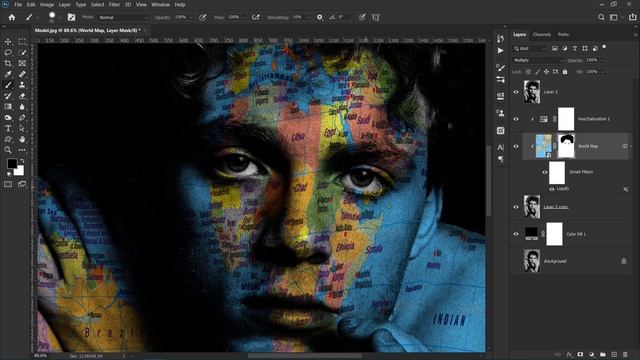
Task: Hide the Layer 2 layer
Action: (x=516, y=92)
